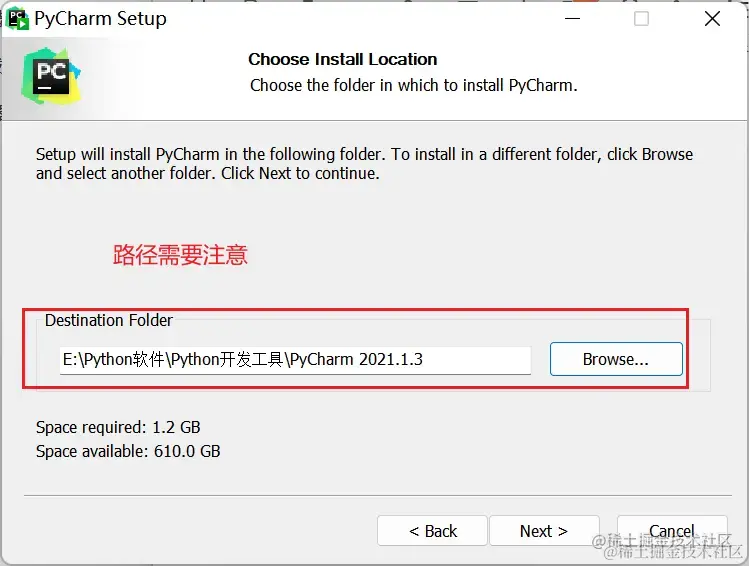The width and height of the screenshot is (749, 566).
Task: Open the Browse... folder picker
Action: pyautogui.click(x=616, y=359)
